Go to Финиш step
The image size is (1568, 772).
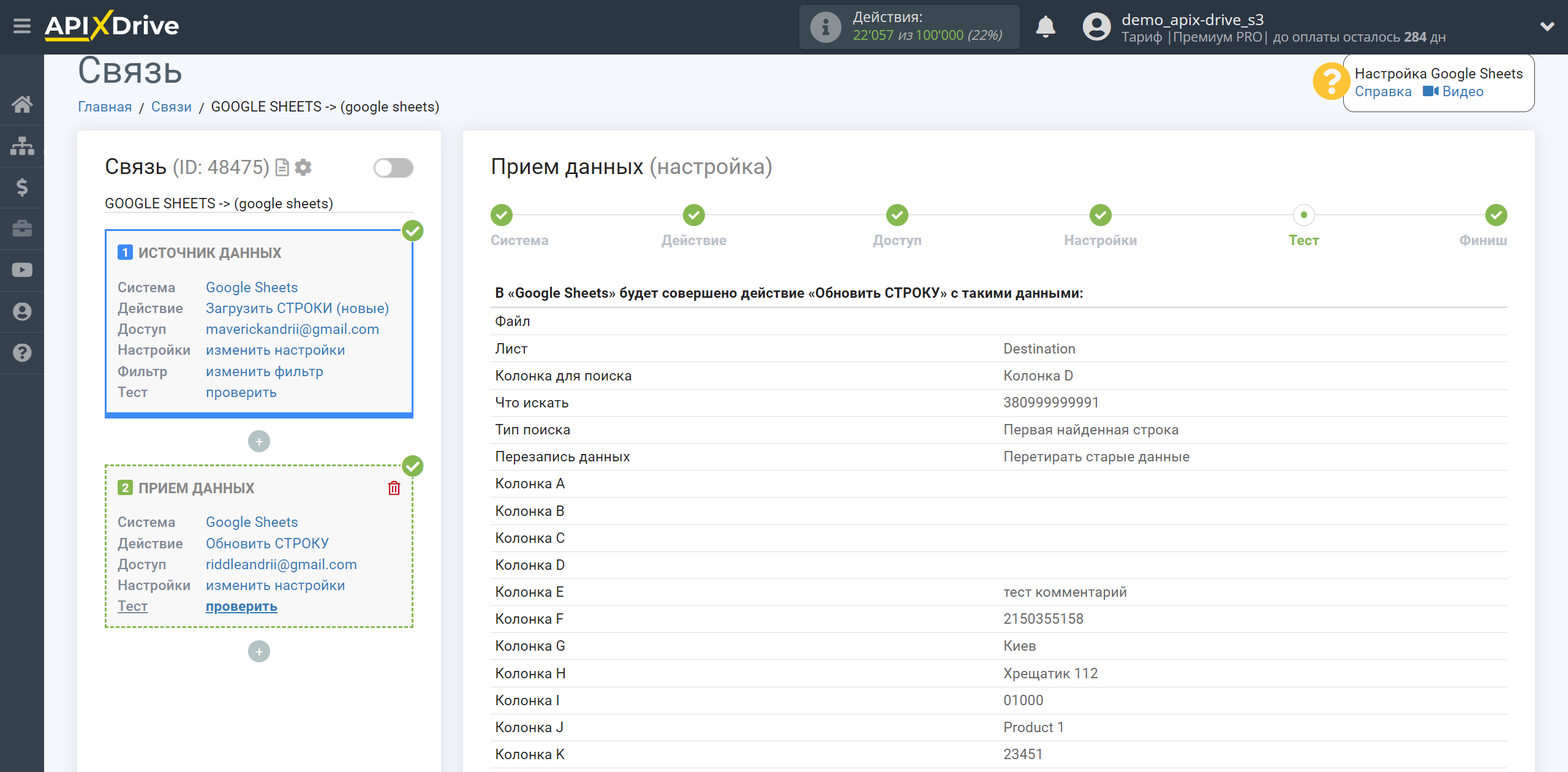click(1496, 215)
